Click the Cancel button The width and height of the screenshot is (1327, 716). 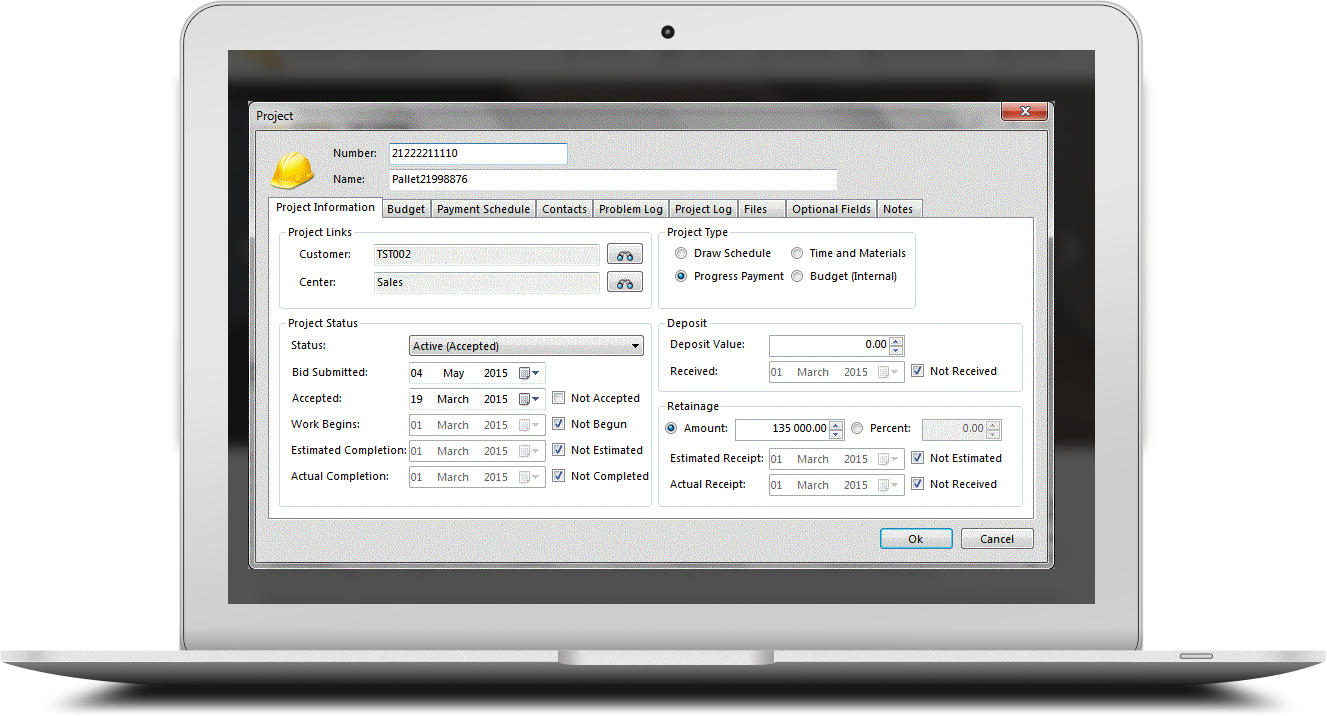pyautogui.click(x=996, y=539)
